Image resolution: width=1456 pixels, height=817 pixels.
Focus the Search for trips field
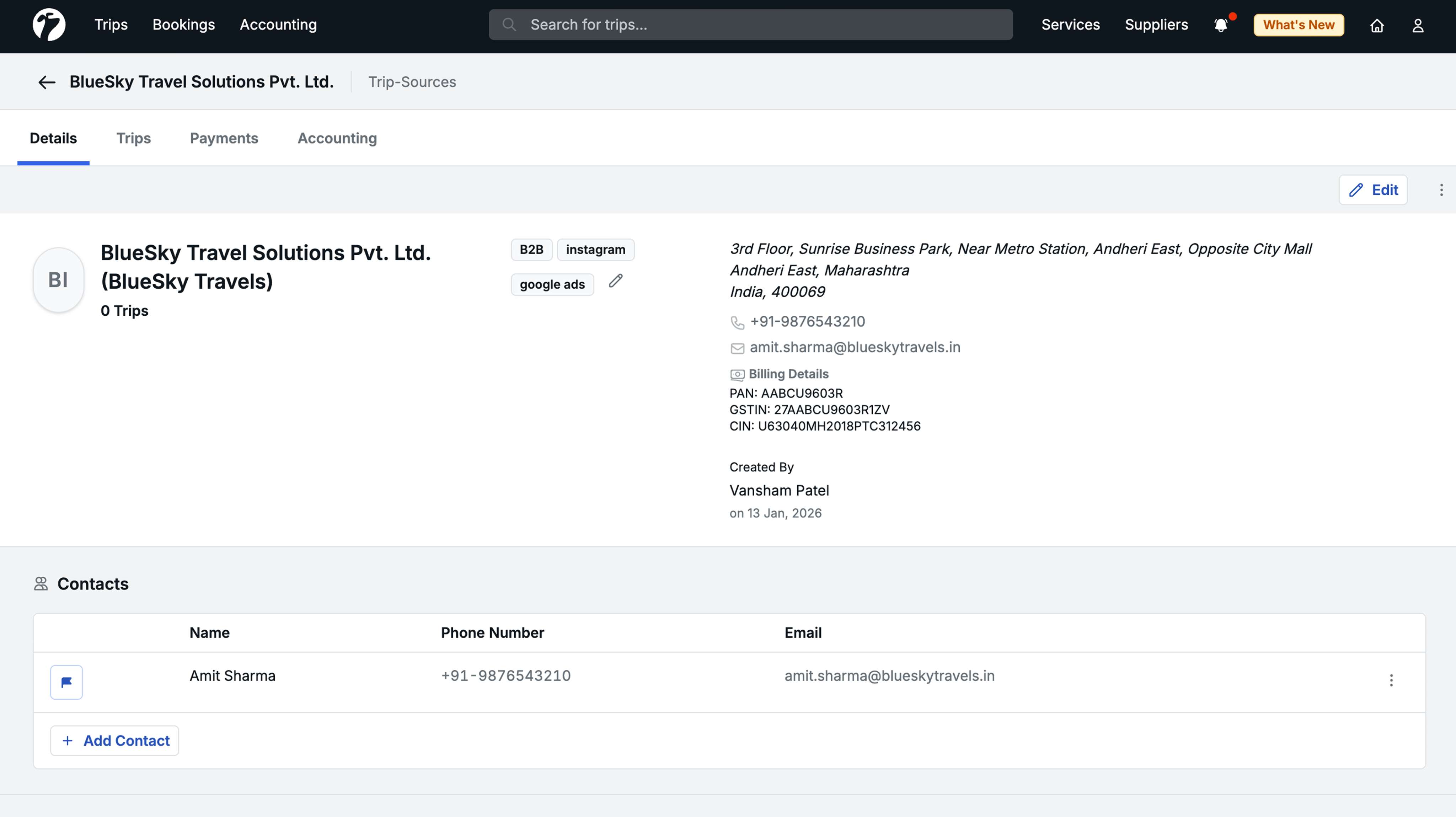pos(751,25)
